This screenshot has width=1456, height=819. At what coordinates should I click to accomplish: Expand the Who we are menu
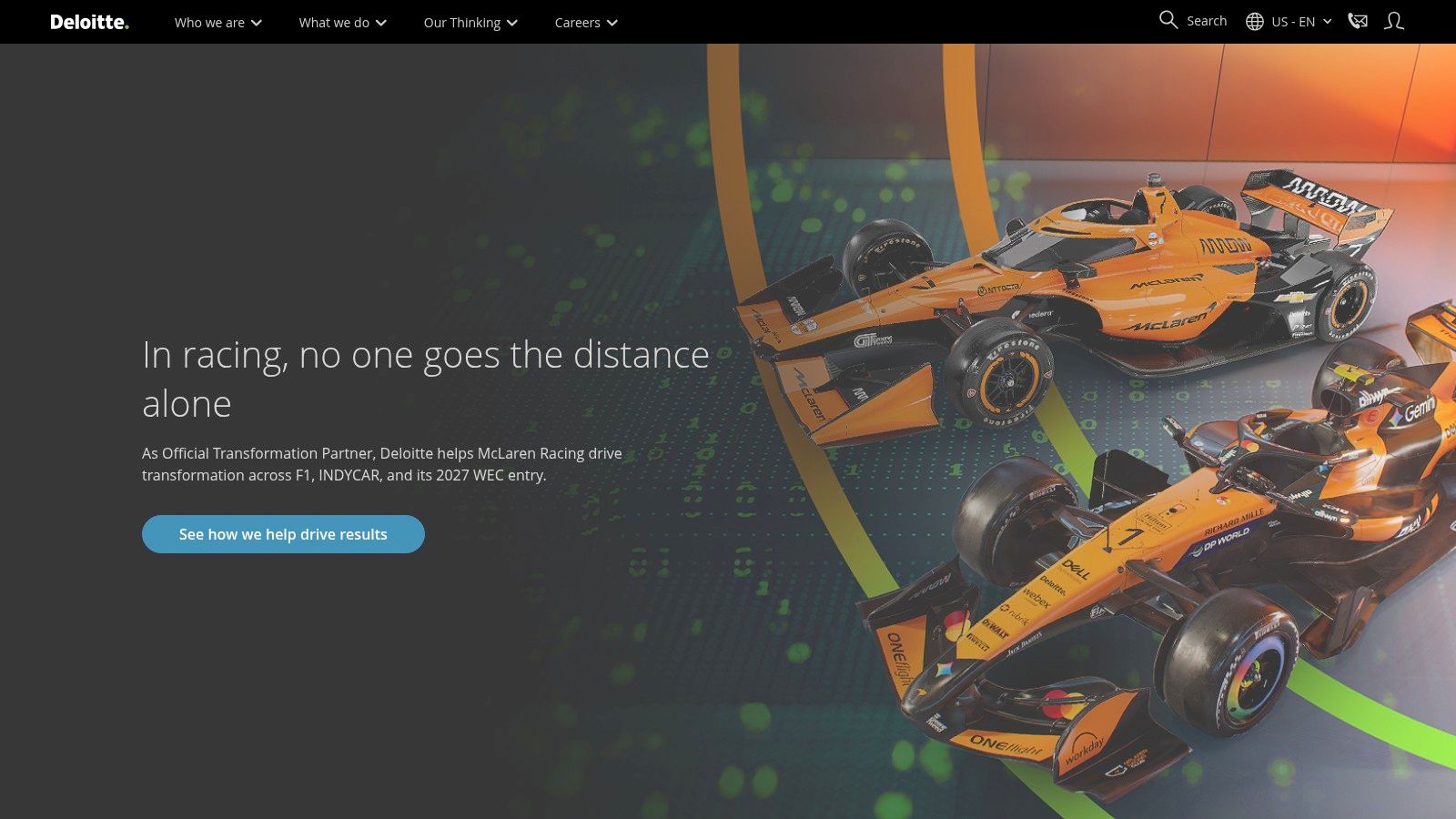tap(218, 23)
